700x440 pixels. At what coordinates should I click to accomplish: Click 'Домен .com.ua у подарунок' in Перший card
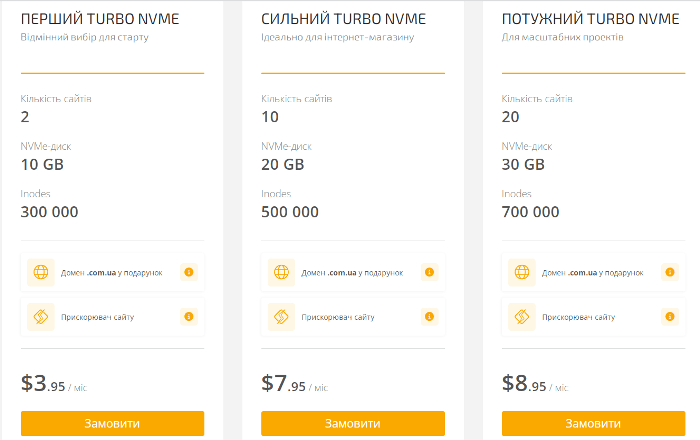[x=112, y=273]
